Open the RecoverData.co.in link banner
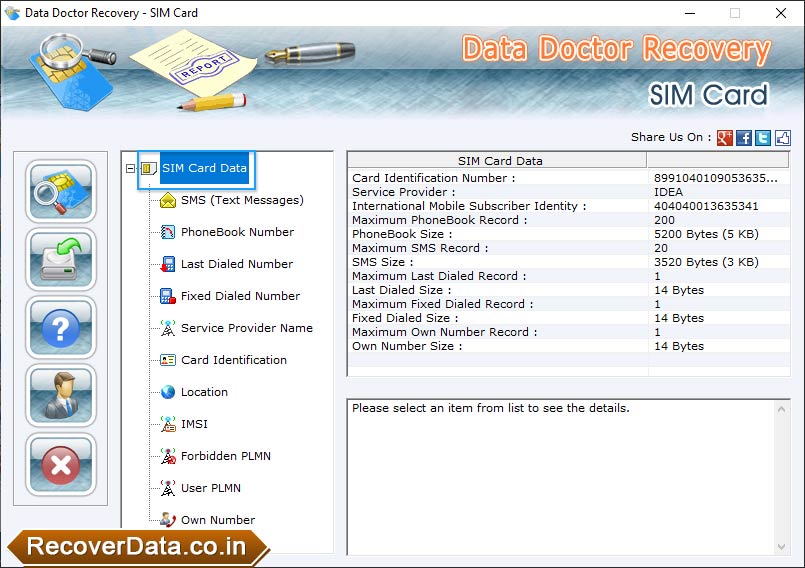Screen dimensions: 805x568 point(138,547)
